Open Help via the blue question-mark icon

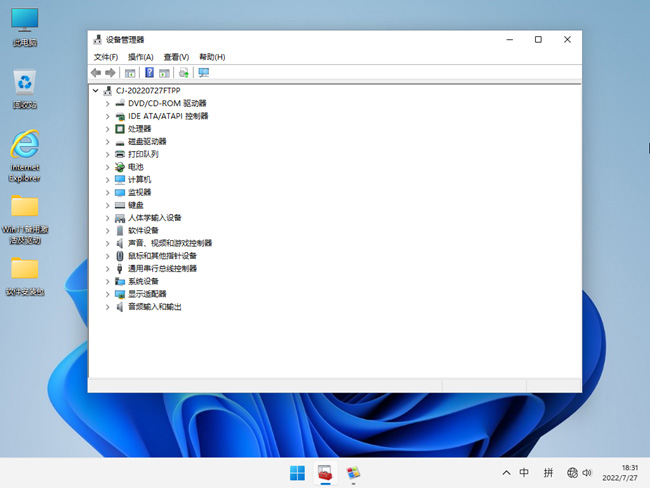tap(149, 73)
